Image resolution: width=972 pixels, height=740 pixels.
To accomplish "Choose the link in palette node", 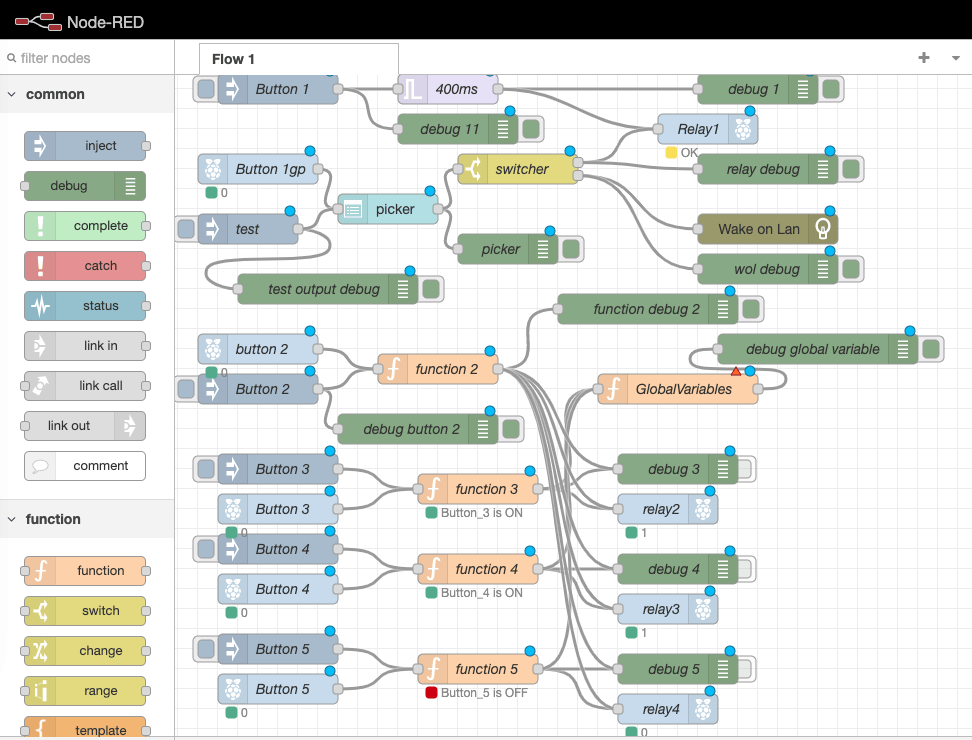I will pyautogui.click(x=85, y=346).
